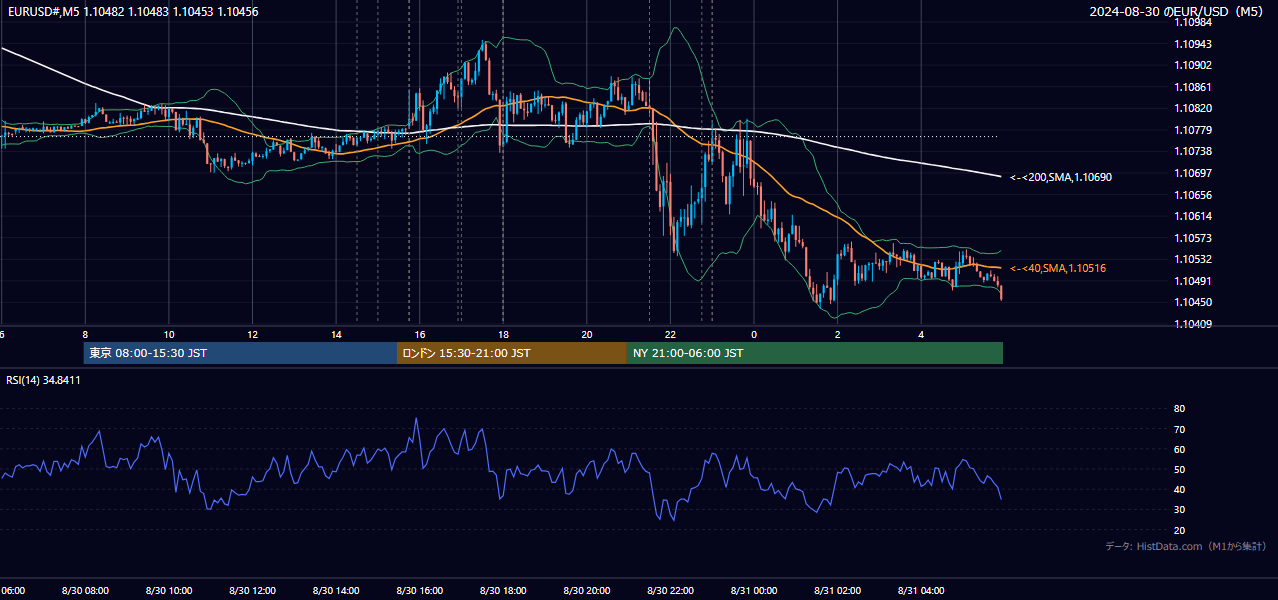The width and height of the screenshot is (1278, 600).
Task: Click RSI scale level 50
Action: pyautogui.click(x=1179, y=469)
